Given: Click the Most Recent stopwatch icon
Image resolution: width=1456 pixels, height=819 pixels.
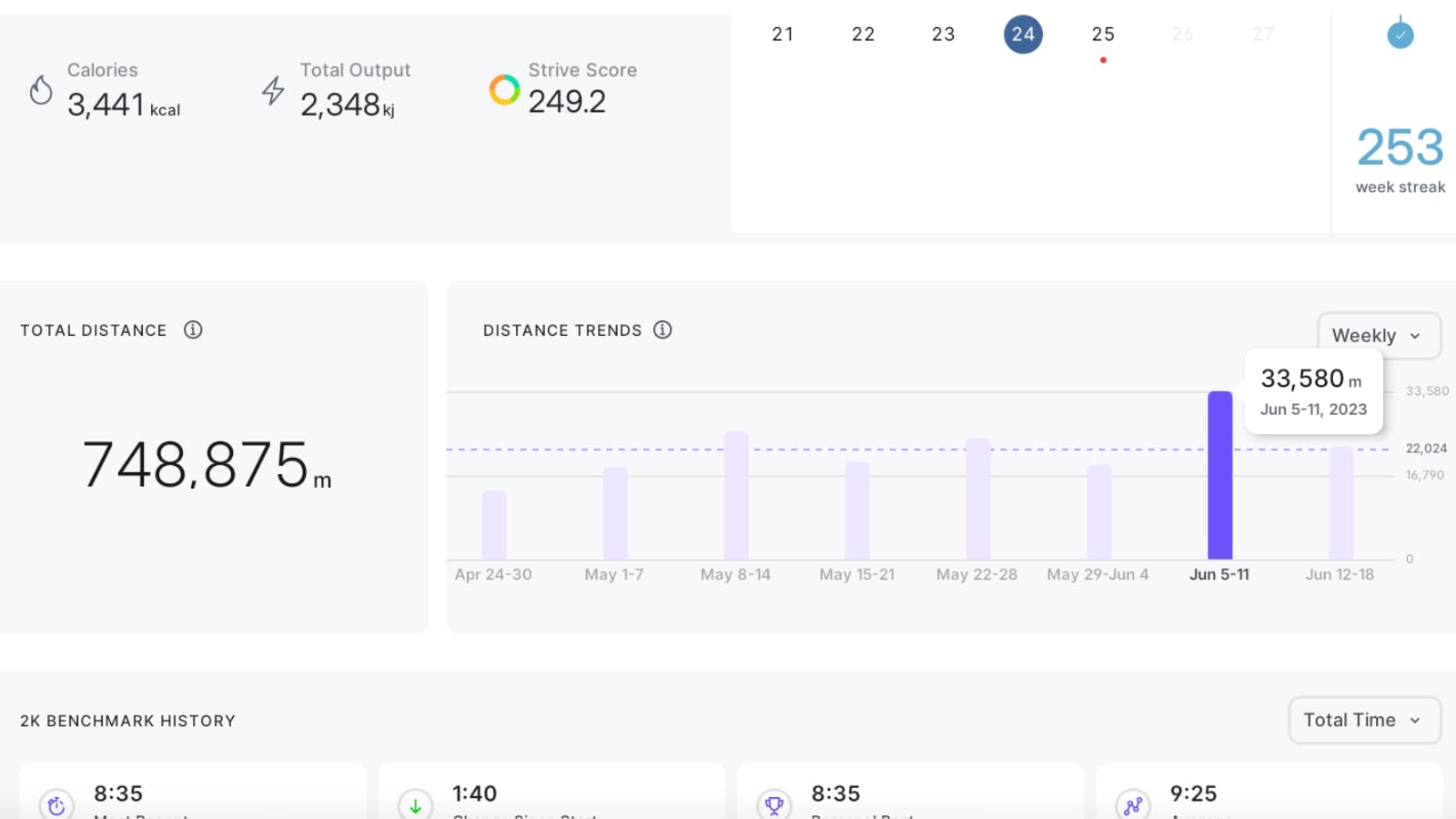Looking at the screenshot, I should point(56,804).
